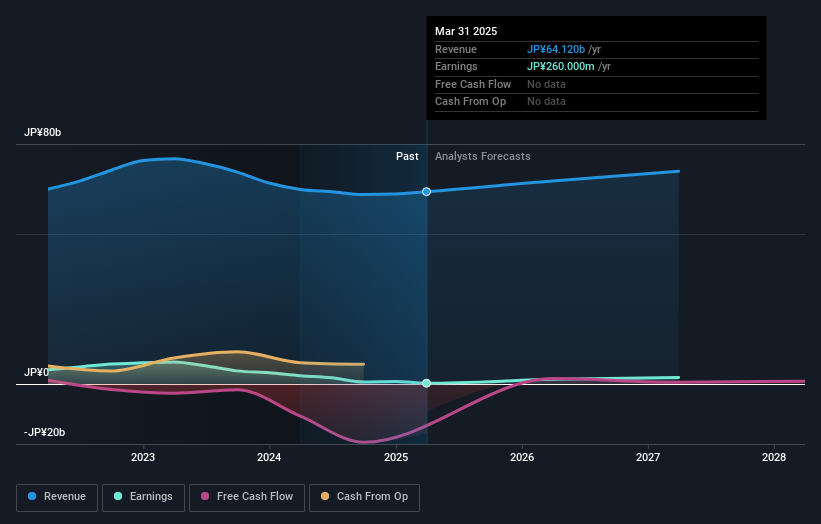
Task: Click the 2025 x-axis label
Action: click(x=396, y=458)
